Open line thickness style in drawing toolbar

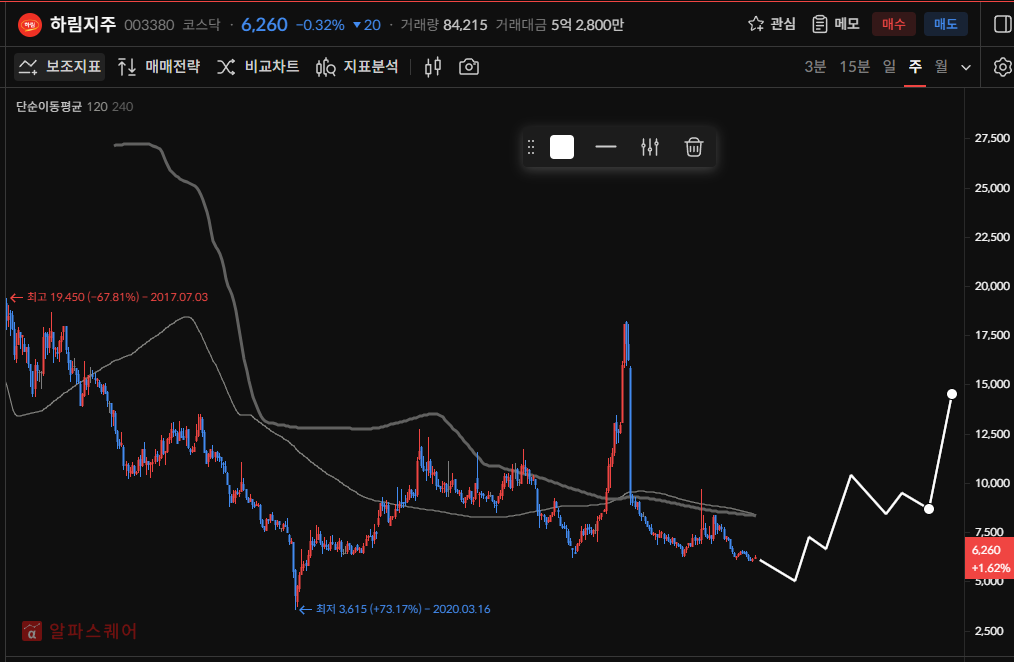point(606,147)
